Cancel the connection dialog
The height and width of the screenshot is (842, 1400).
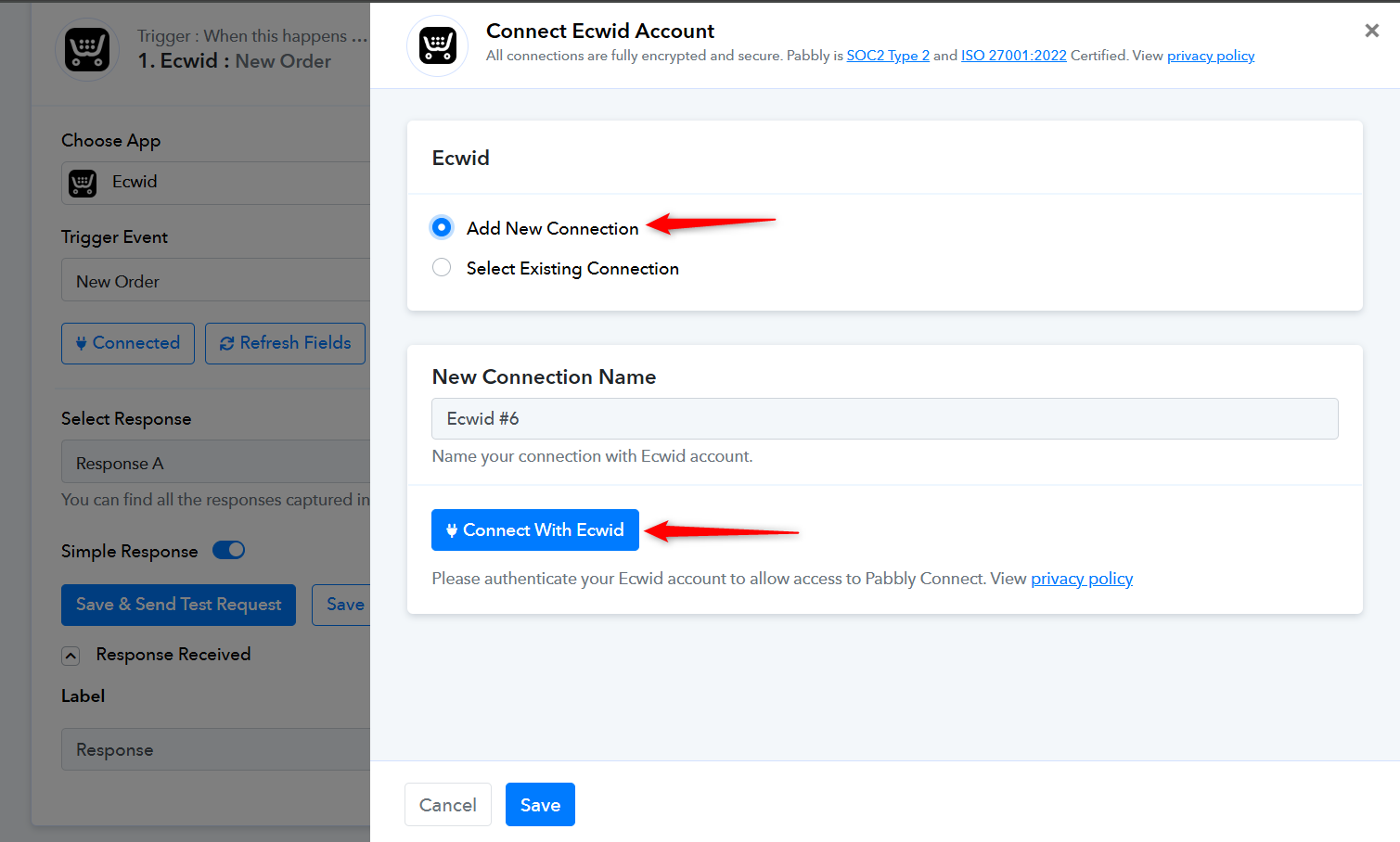pyautogui.click(x=447, y=804)
